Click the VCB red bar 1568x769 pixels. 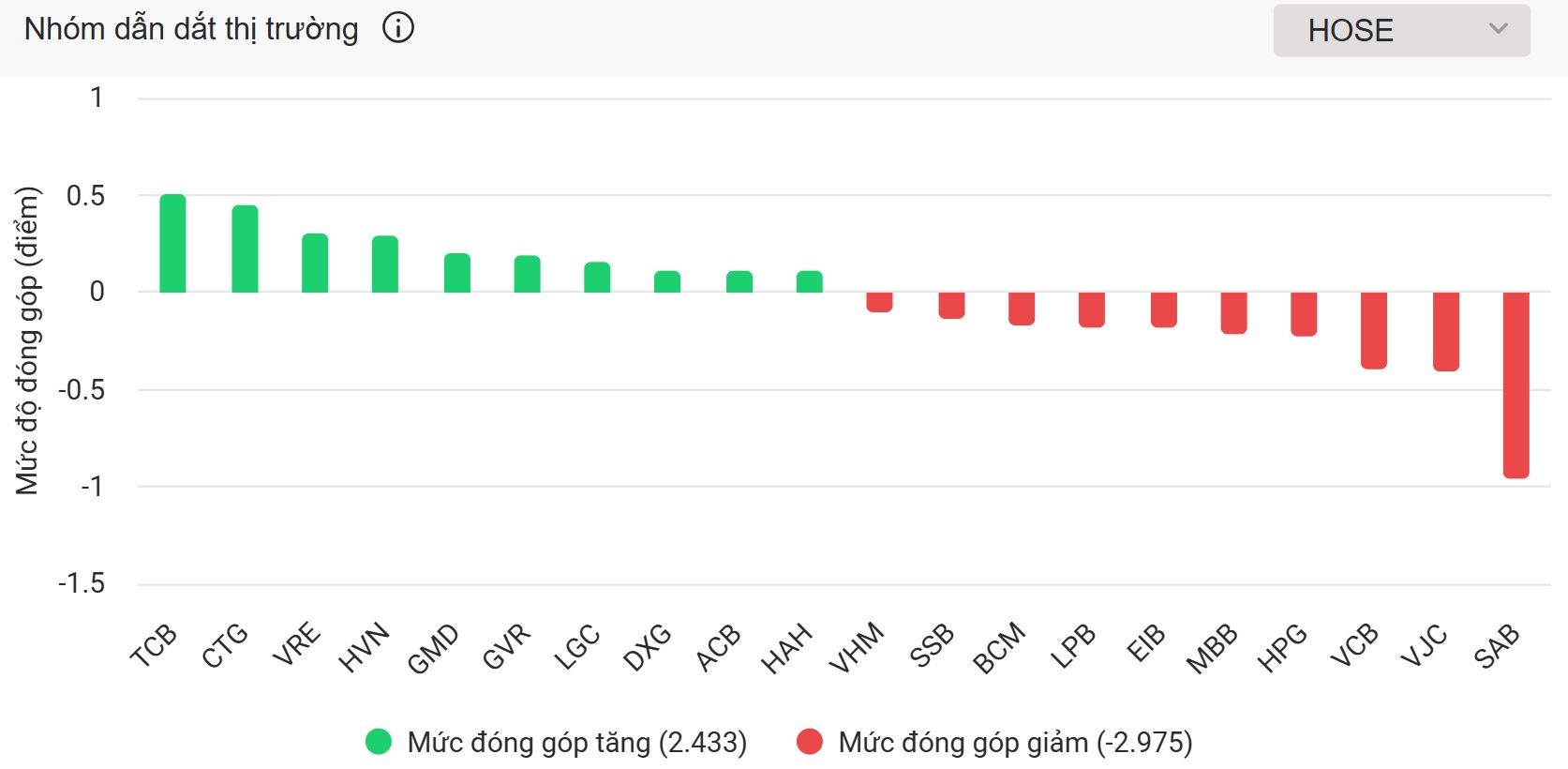[x=1374, y=330]
